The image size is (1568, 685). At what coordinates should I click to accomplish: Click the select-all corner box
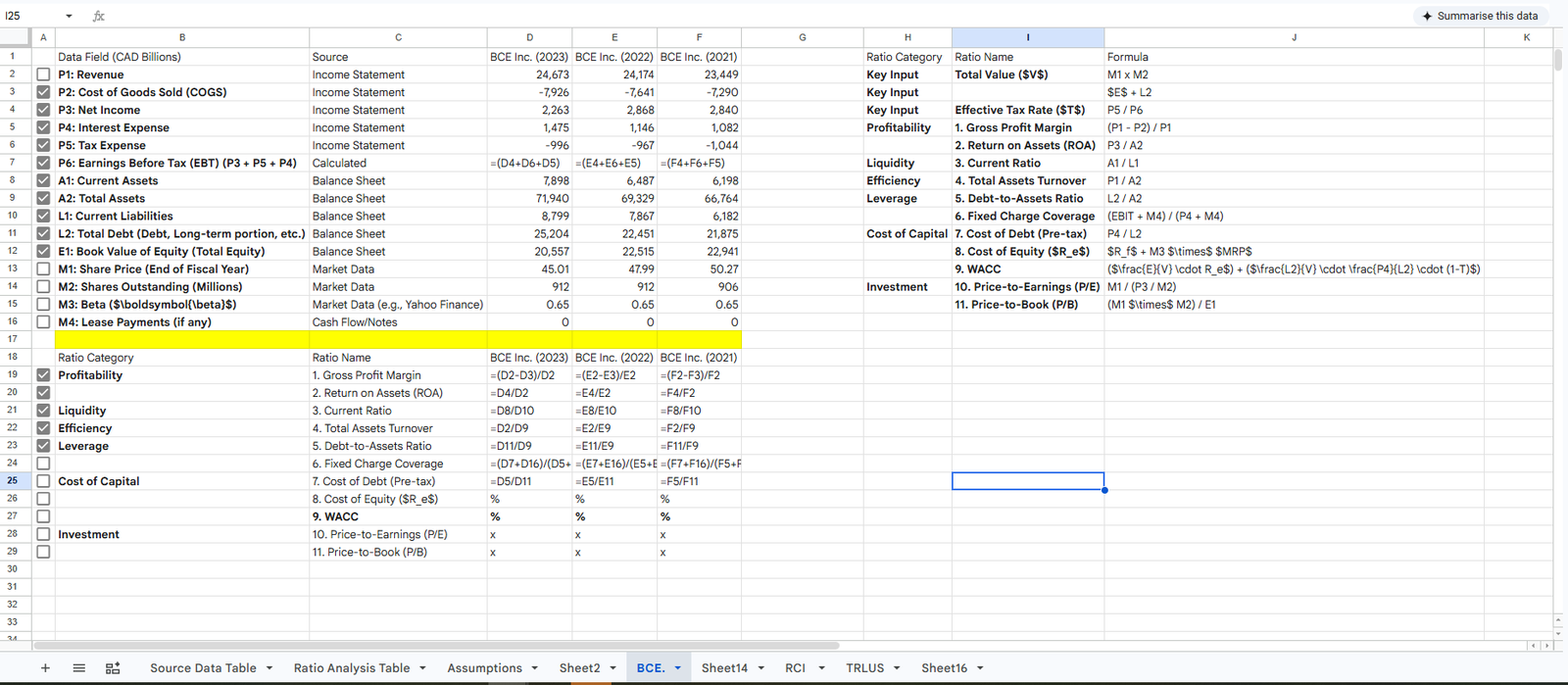click(x=16, y=37)
